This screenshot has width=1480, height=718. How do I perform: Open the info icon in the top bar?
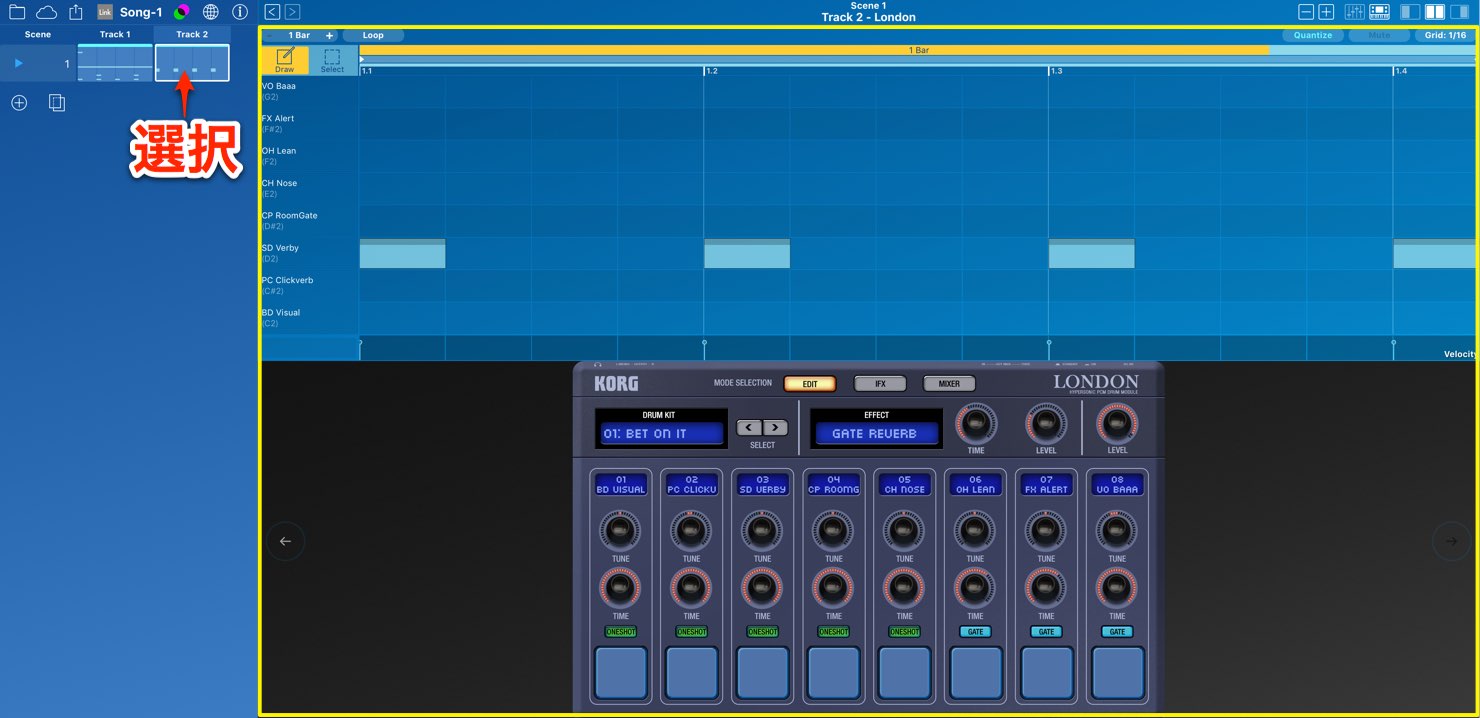click(240, 12)
